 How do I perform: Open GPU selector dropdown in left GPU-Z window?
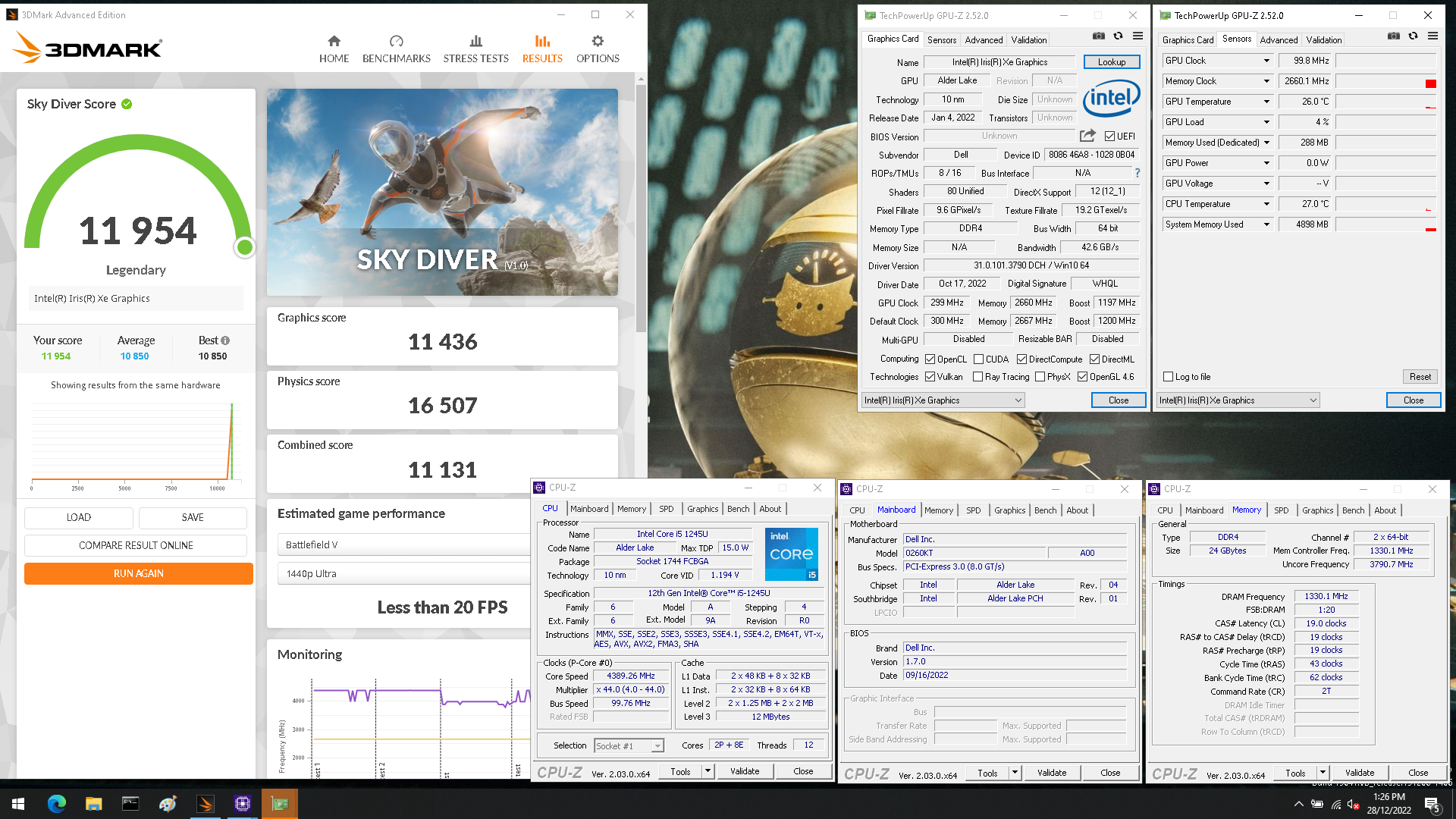coord(943,400)
